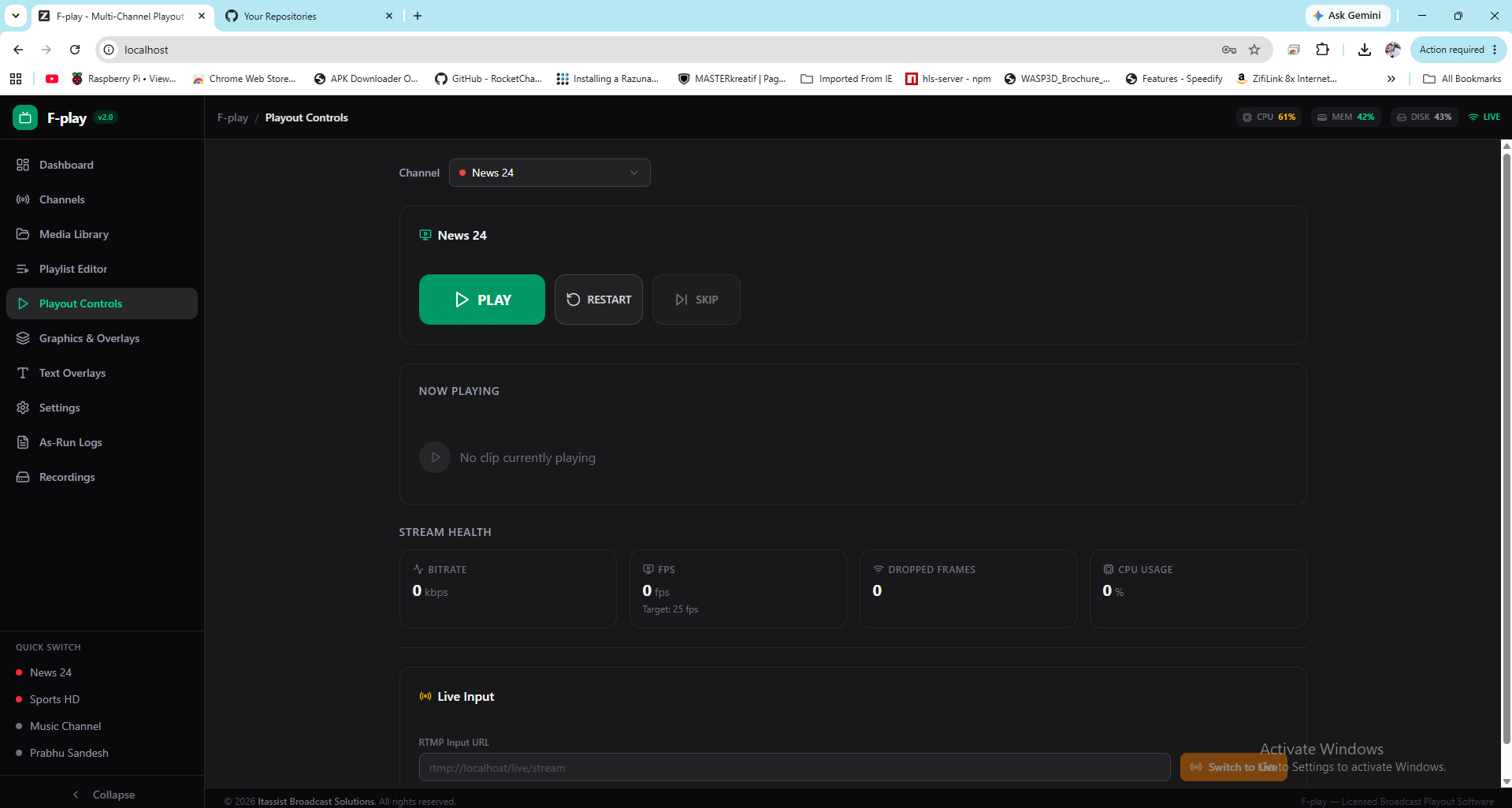Quick switch to Sports HD channel

tap(54, 699)
